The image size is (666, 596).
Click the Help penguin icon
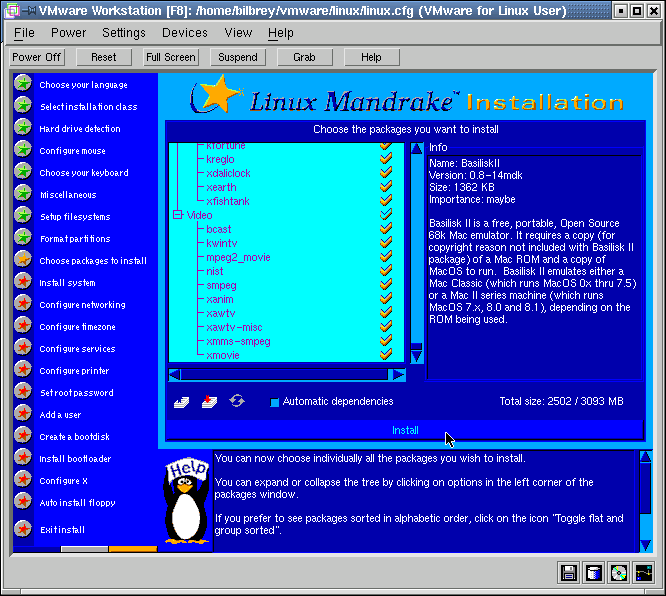[186, 503]
